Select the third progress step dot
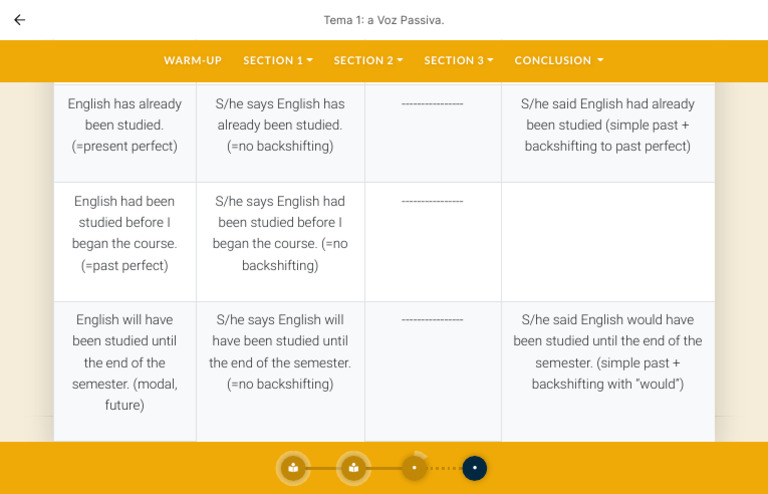This screenshot has width=768, height=494. [414, 468]
